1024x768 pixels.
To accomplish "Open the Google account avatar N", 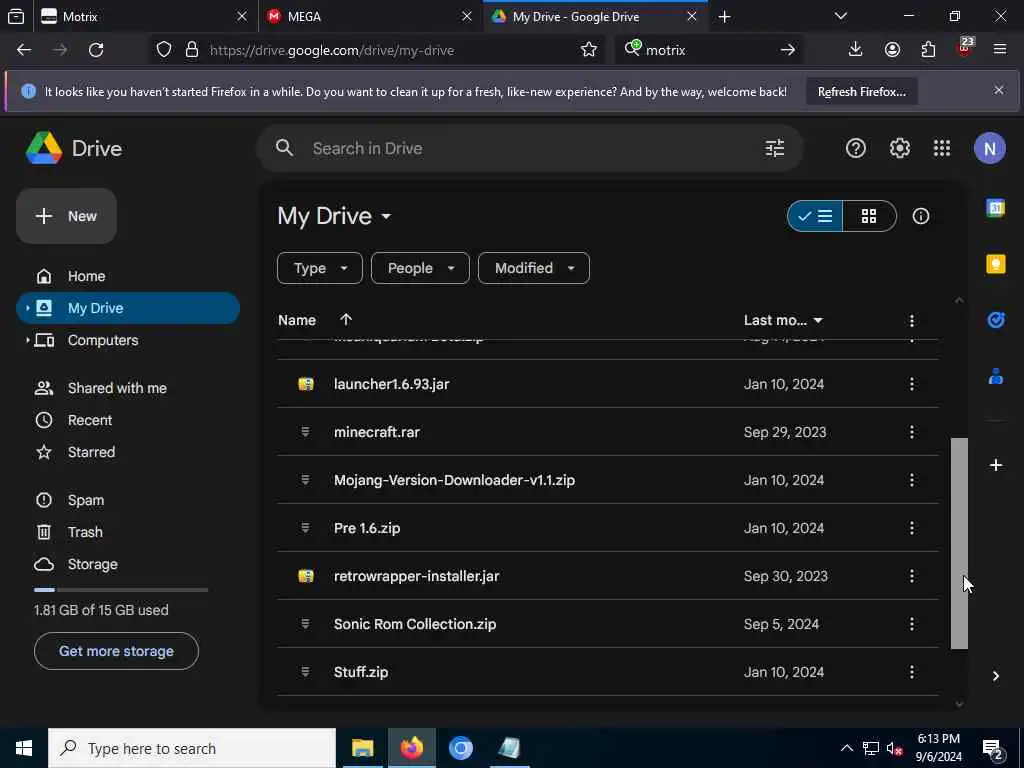I will point(989,148).
